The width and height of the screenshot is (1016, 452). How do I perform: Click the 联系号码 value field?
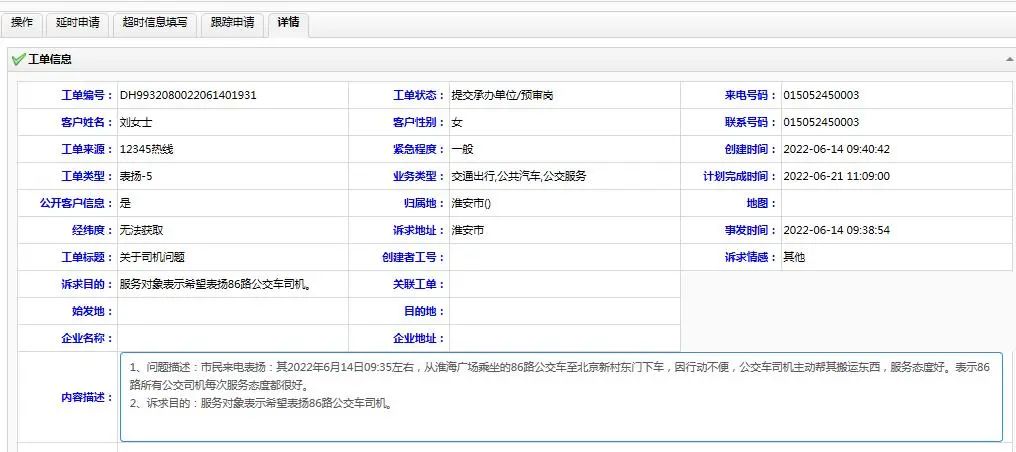point(821,122)
